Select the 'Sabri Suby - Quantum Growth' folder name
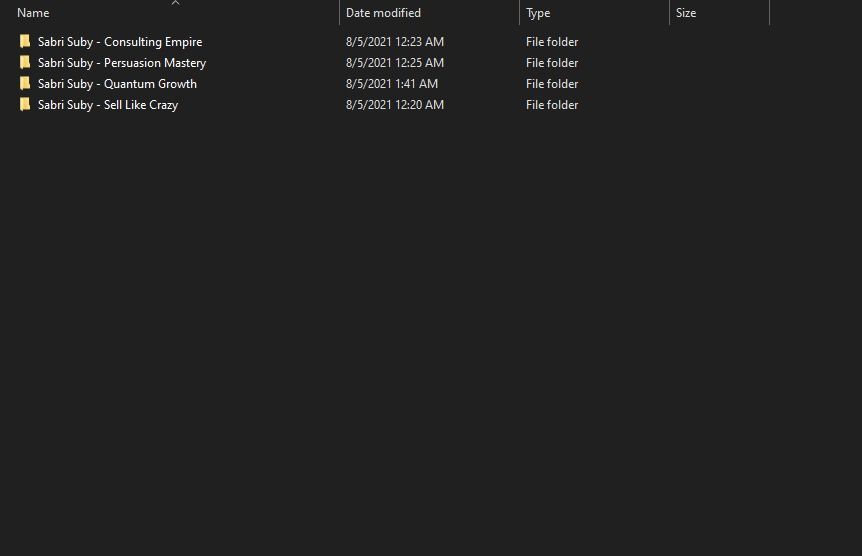 click(x=117, y=84)
